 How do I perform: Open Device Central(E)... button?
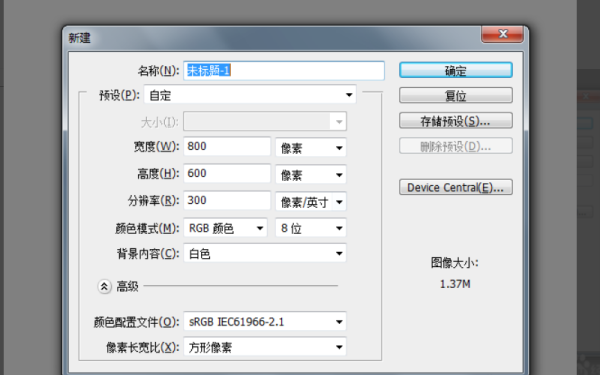[x=456, y=188]
